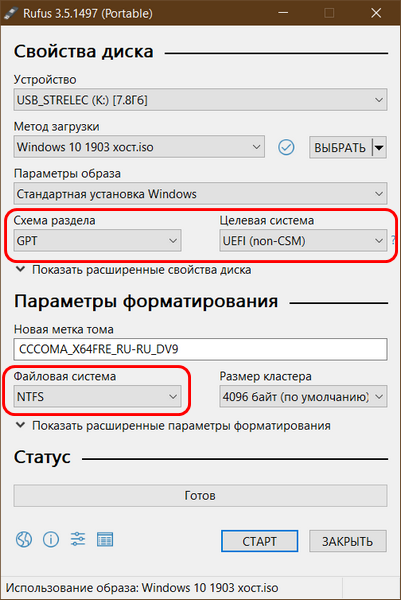Open the NTFS file system dropdown
The width and height of the screenshot is (401, 600).
point(98,396)
